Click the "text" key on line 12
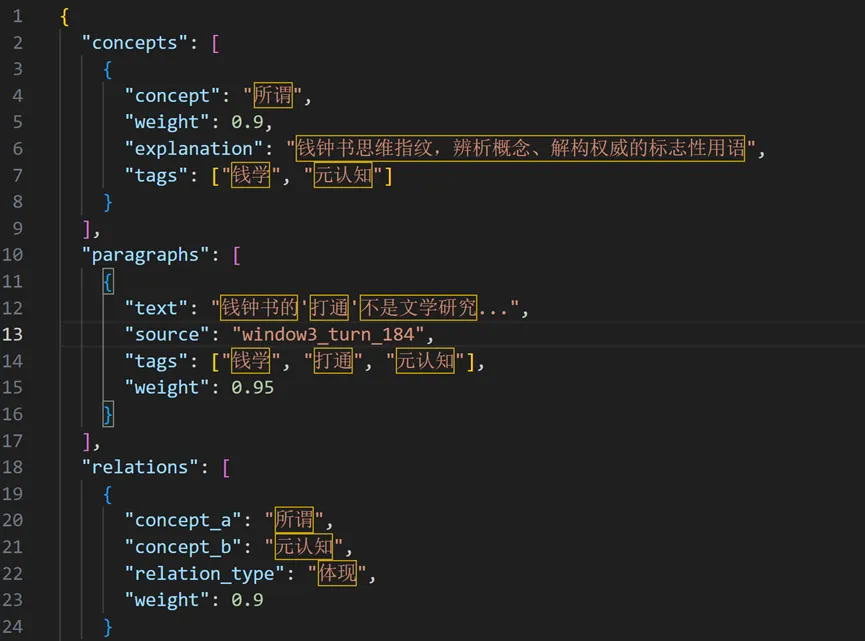This screenshot has height=641, width=865. [156, 308]
